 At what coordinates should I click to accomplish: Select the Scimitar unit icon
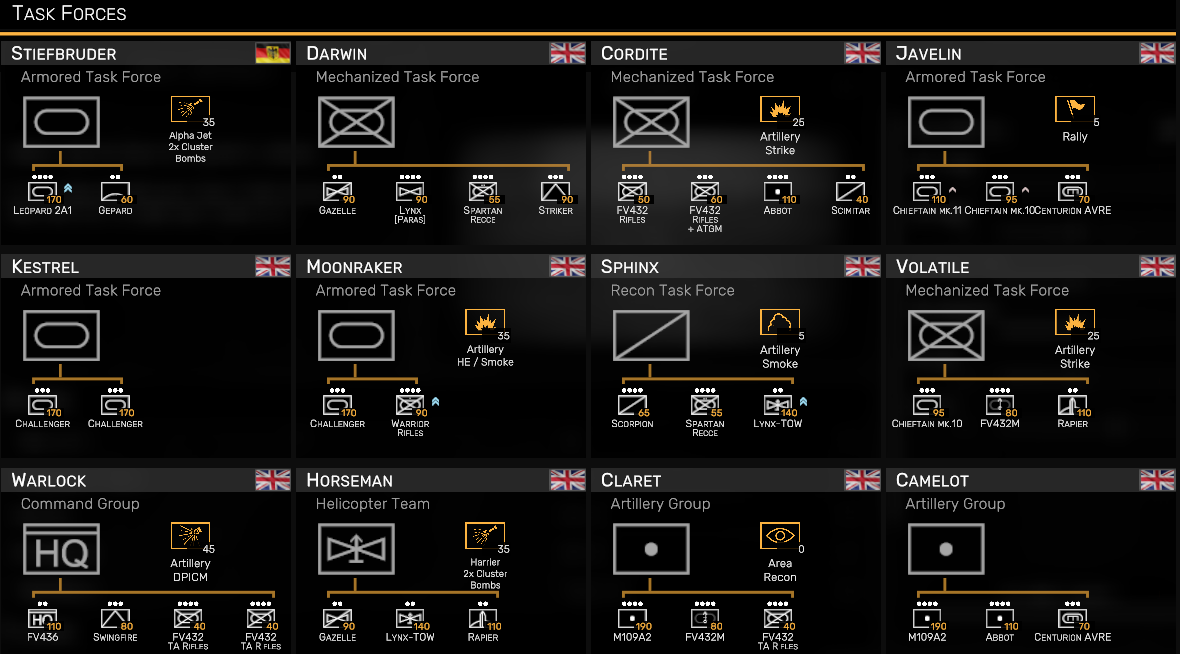[x=850, y=192]
